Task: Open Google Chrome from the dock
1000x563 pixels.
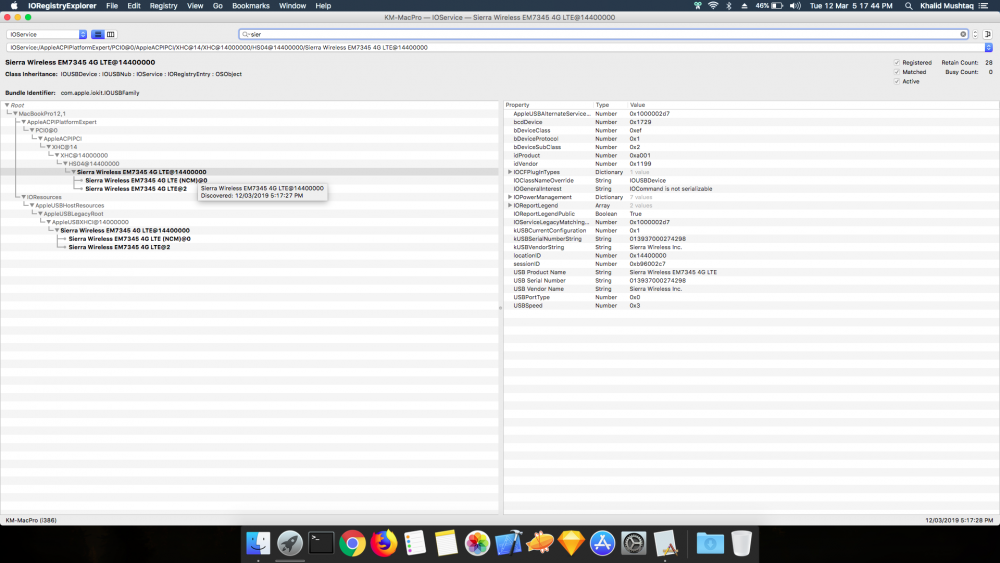Action: click(352, 543)
